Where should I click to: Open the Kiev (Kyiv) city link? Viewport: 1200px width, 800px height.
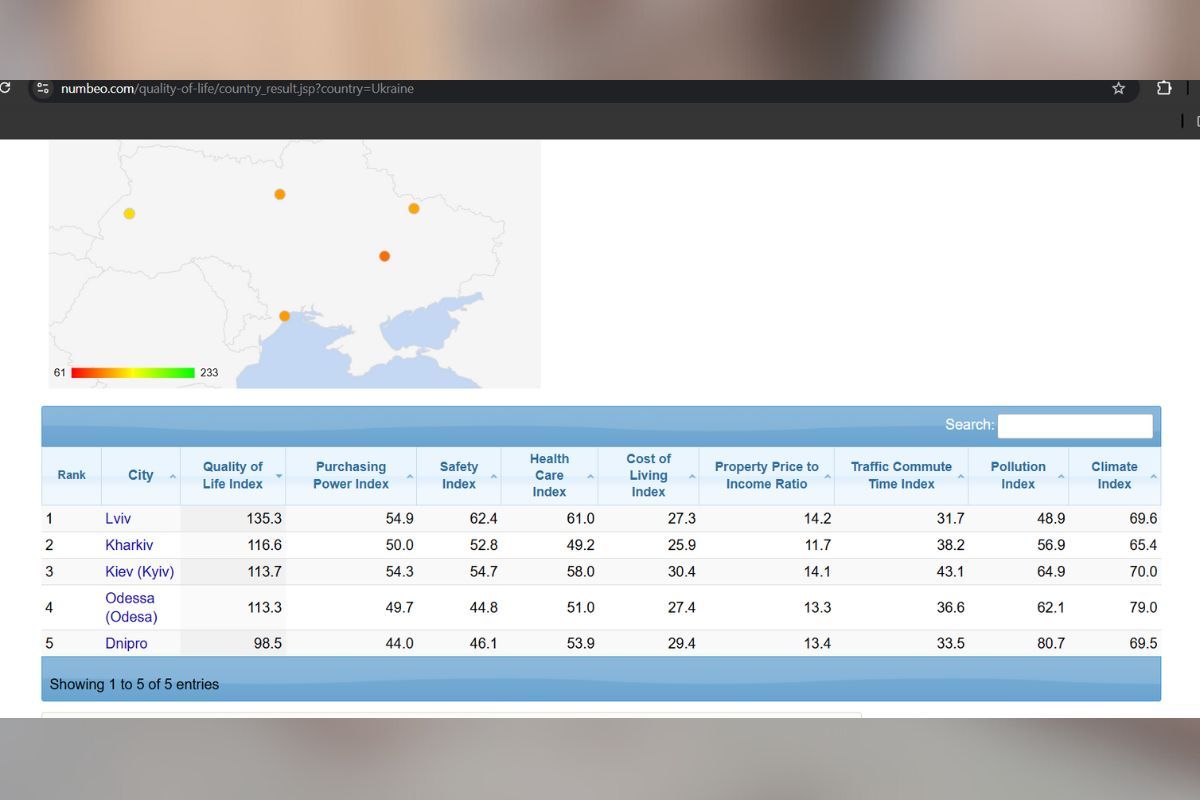pyautogui.click(x=139, y=572)
